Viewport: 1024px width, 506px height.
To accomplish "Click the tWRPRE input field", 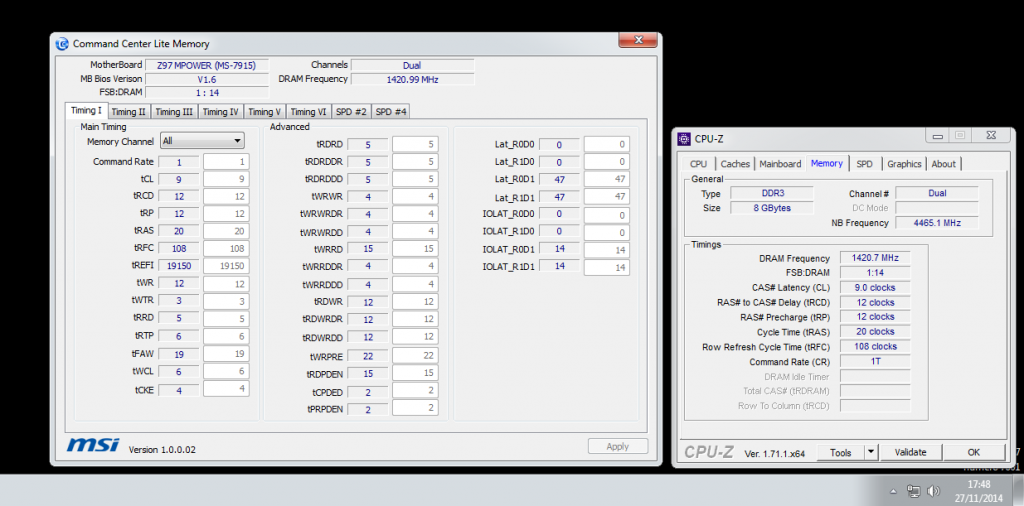I will [415, 355].
